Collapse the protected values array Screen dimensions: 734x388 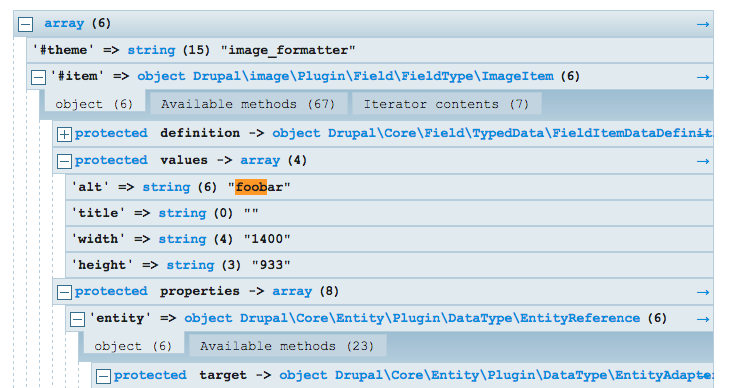point(64,161)
